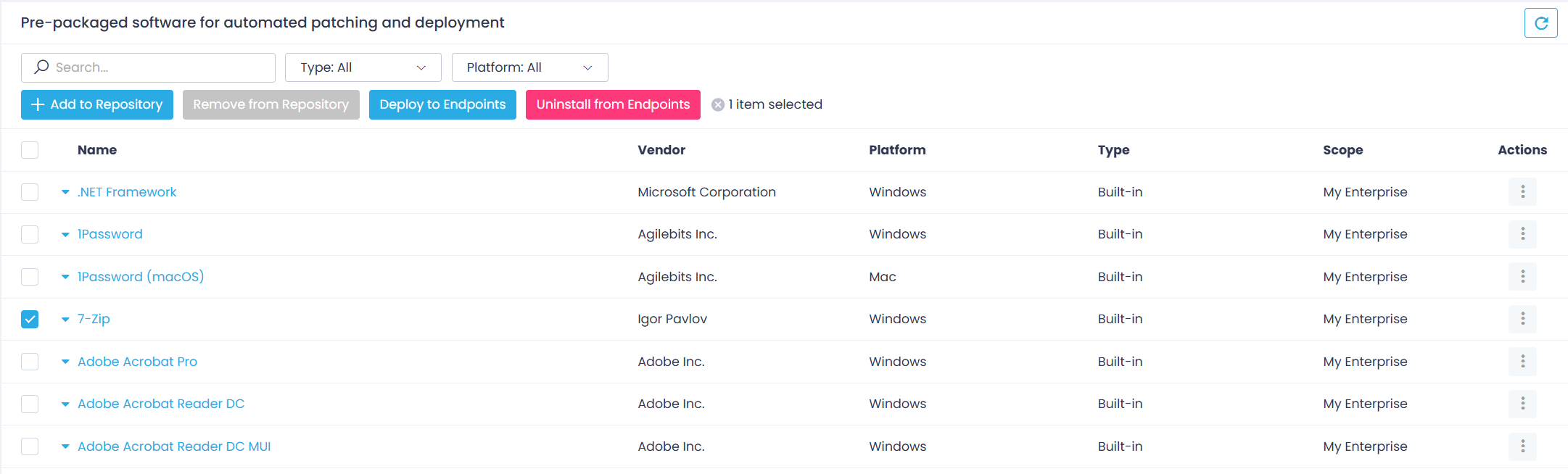Click the Name column header
Viewport: 1568px width, 474px height.
(97, 150)
